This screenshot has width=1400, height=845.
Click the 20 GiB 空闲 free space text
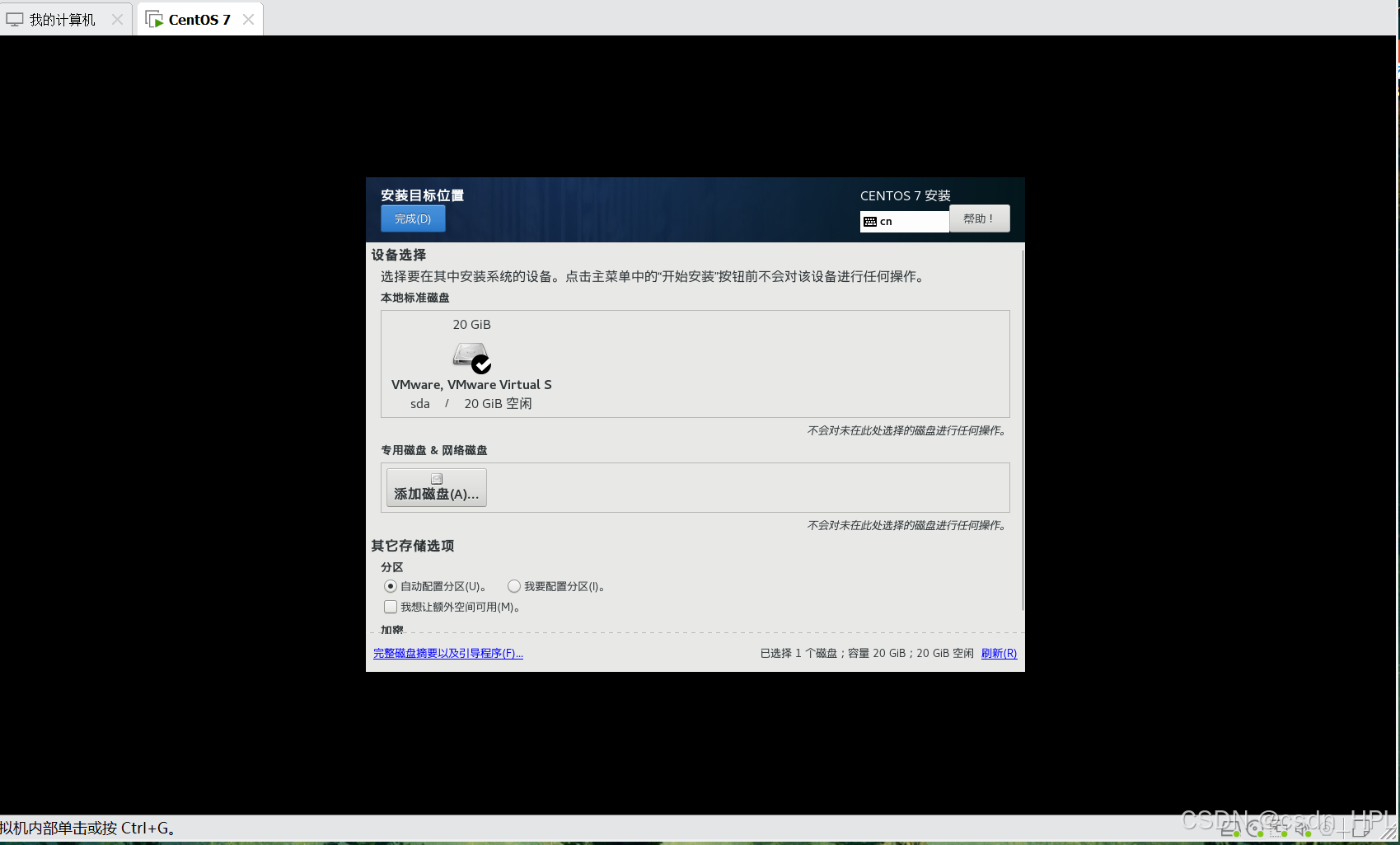tap(498, 404)
